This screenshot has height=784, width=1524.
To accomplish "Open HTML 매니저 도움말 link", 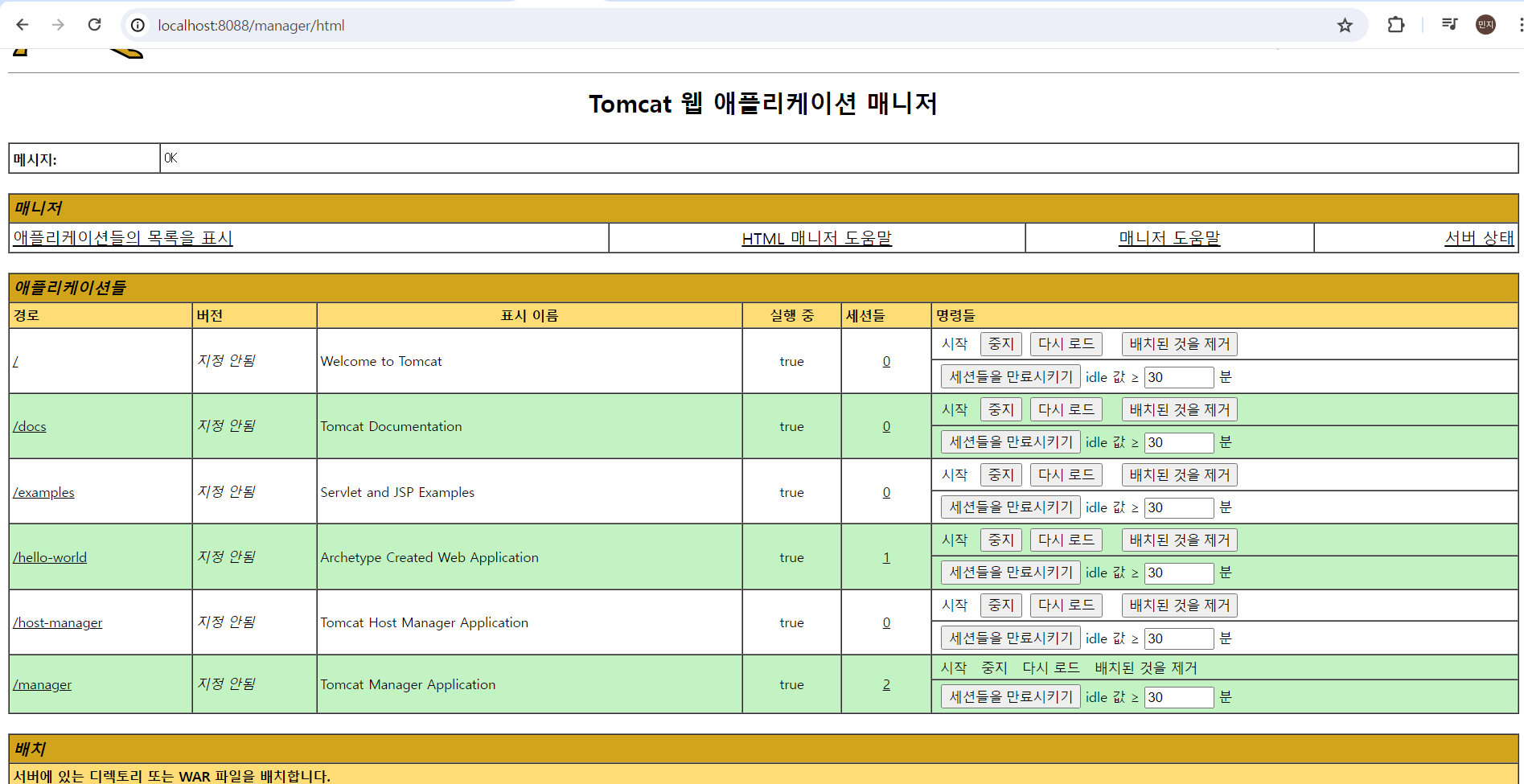I will tap(816, 238).
